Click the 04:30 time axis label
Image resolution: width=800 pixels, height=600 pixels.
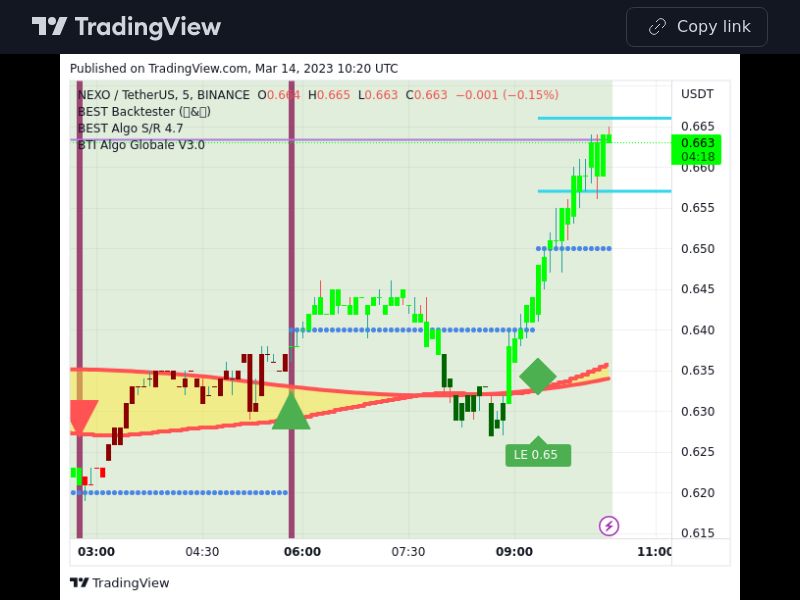coord(202,552)
